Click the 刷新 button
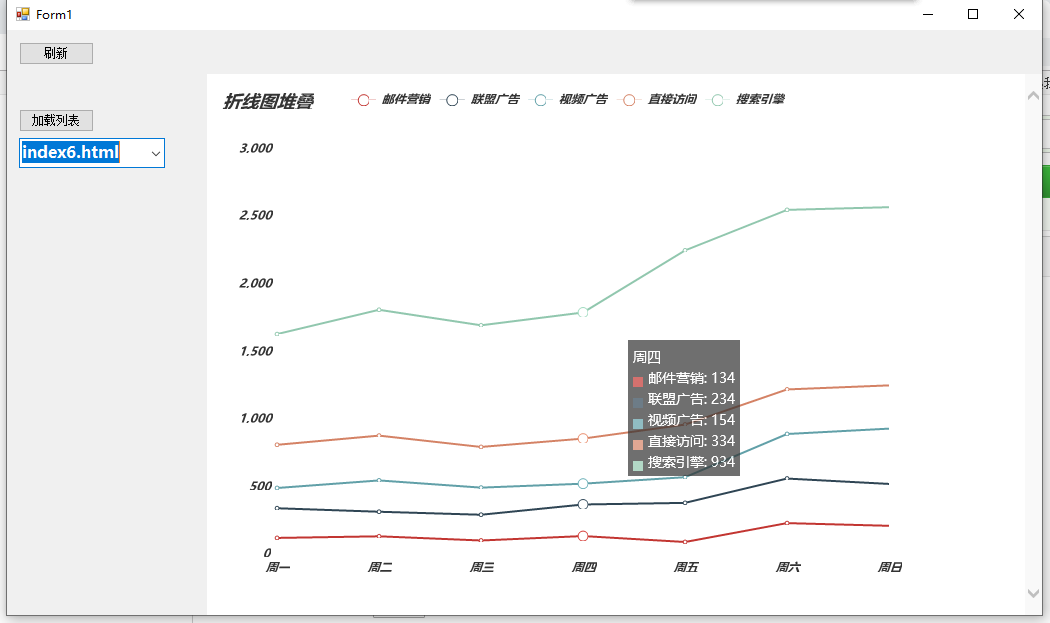Viewport: 1050px width, 623px height. (x=56, y=54)
